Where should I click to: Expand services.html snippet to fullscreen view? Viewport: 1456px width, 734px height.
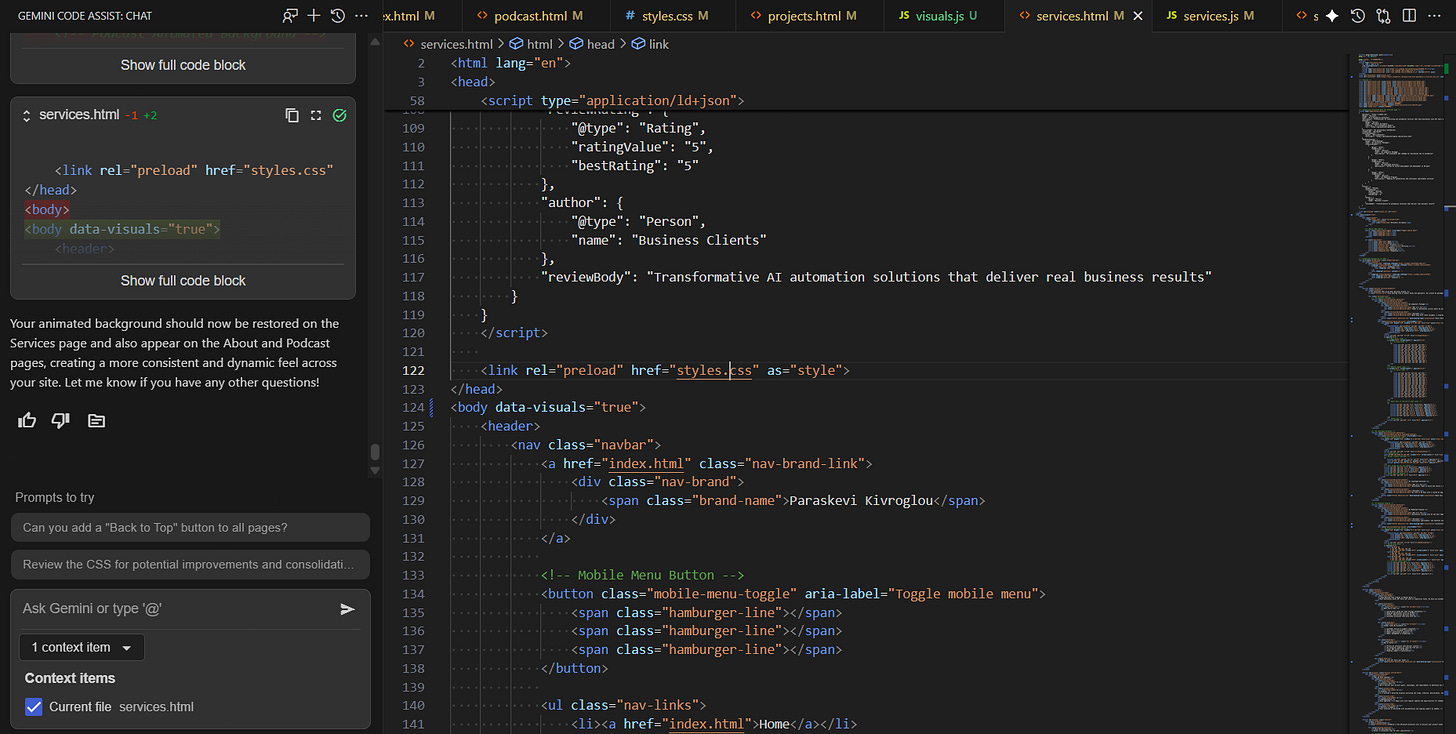coord(316,115)
